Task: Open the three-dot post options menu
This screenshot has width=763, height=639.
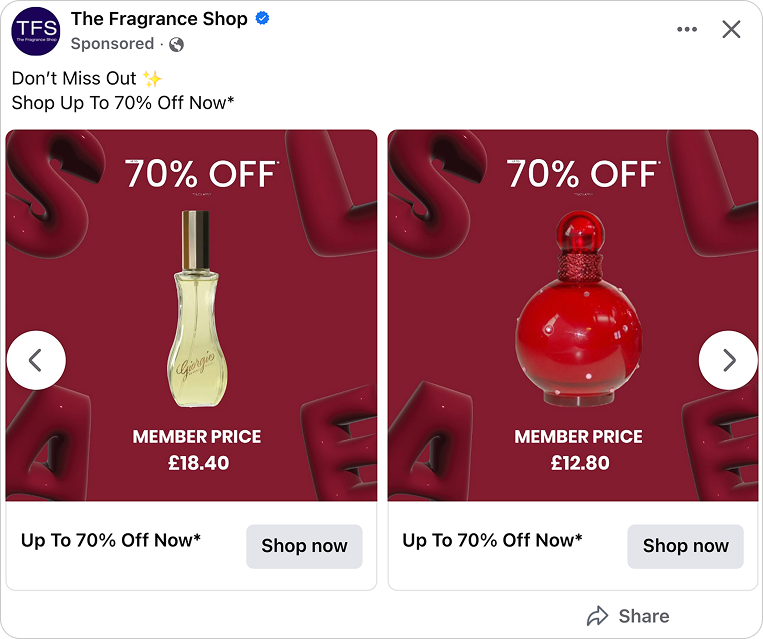Action: tap(687, 30)
